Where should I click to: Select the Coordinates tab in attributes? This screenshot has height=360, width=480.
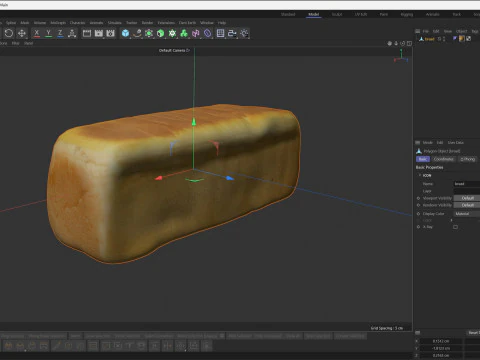[444, 159]
